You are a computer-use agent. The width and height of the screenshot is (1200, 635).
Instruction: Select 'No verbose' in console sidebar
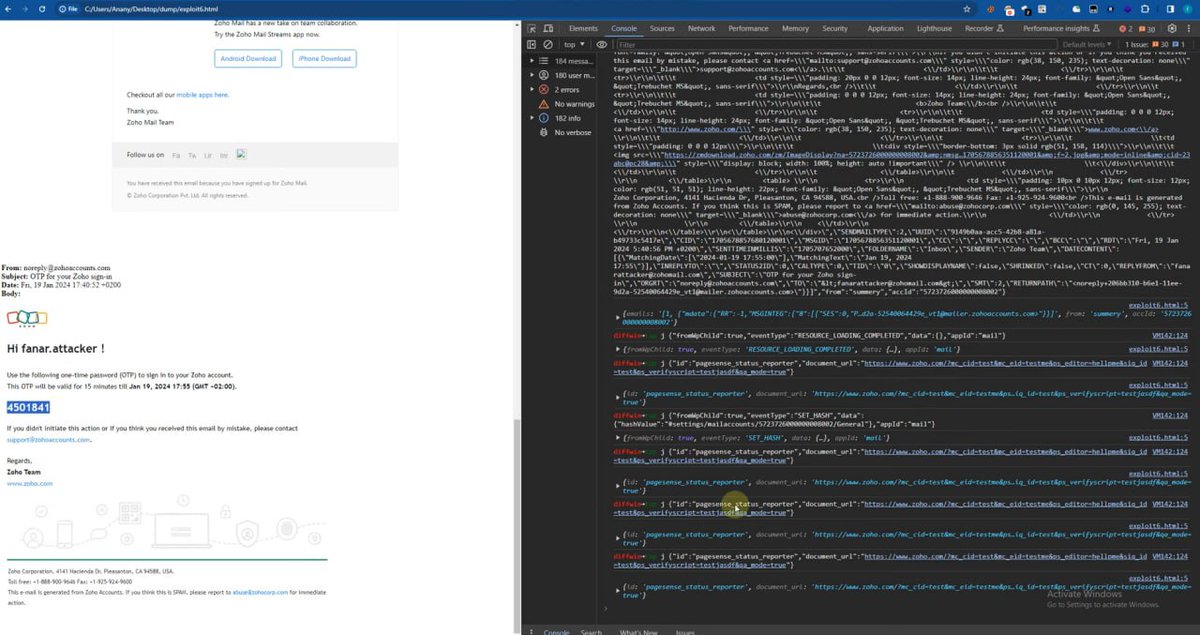coord(566,132)
